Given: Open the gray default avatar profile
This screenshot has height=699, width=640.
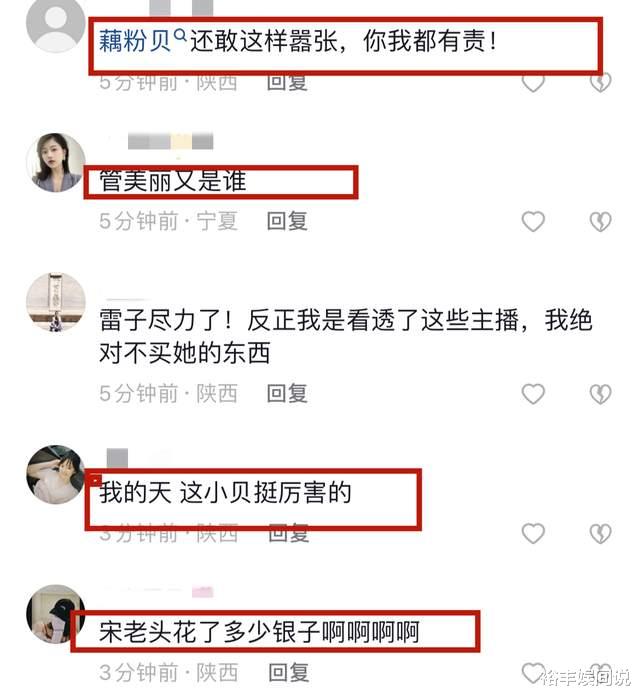Looking at the screenshot, I should click(x=56, y=25).
